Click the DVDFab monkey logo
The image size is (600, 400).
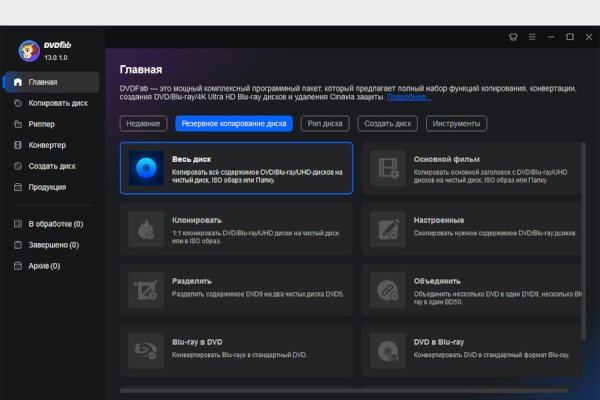[29, 51]
